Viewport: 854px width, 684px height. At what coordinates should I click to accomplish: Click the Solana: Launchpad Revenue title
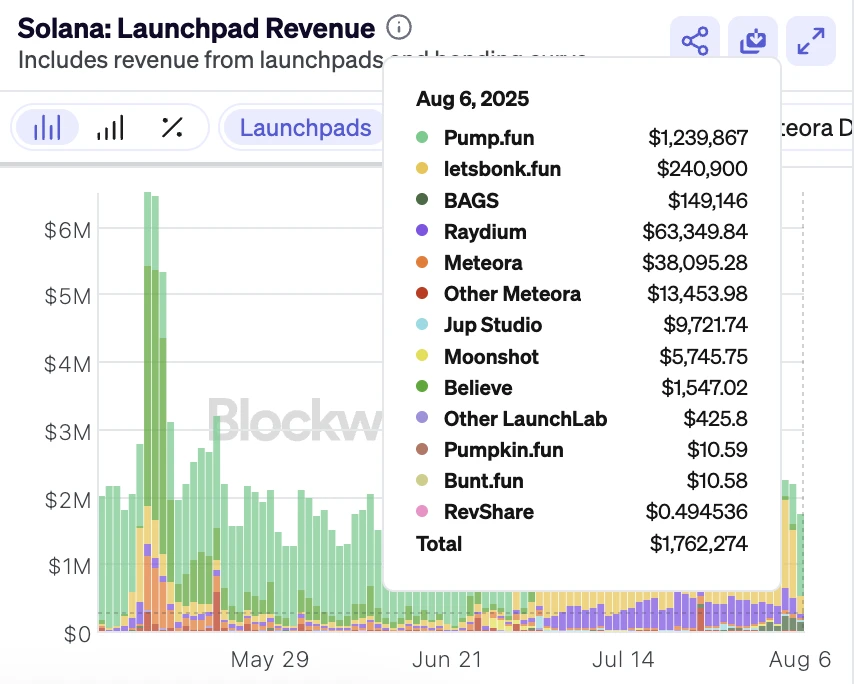[x=192, y=28]
